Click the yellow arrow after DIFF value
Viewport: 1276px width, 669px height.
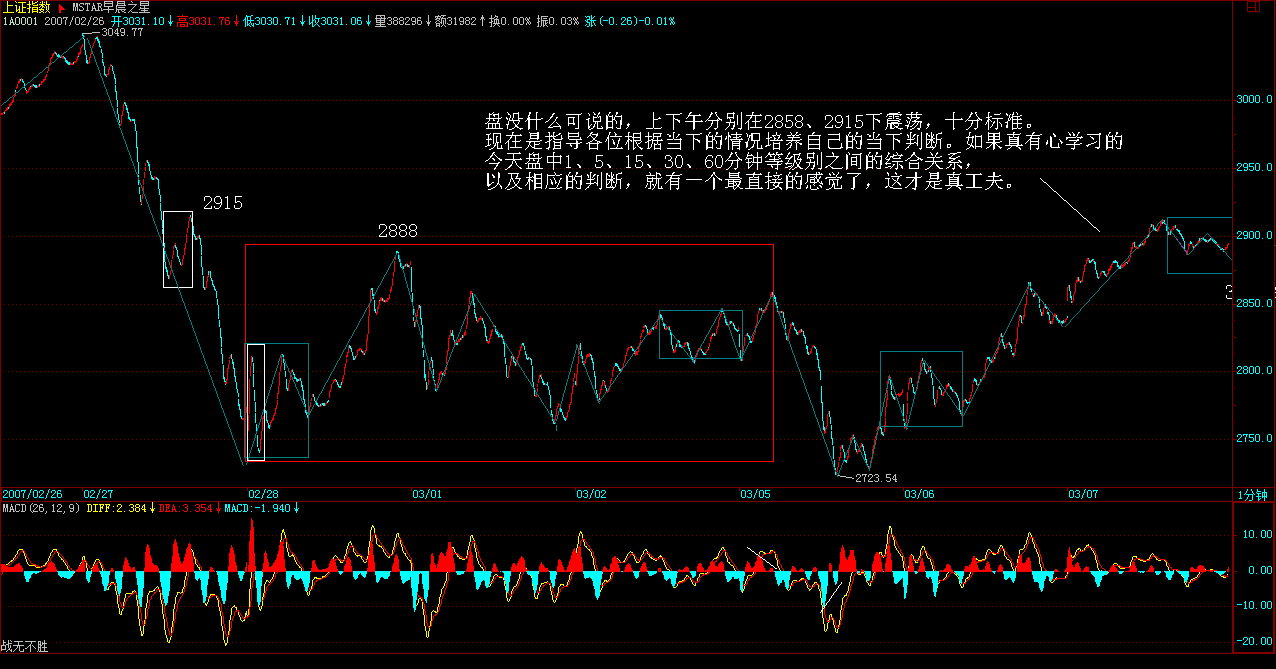[x=152, y=508]
